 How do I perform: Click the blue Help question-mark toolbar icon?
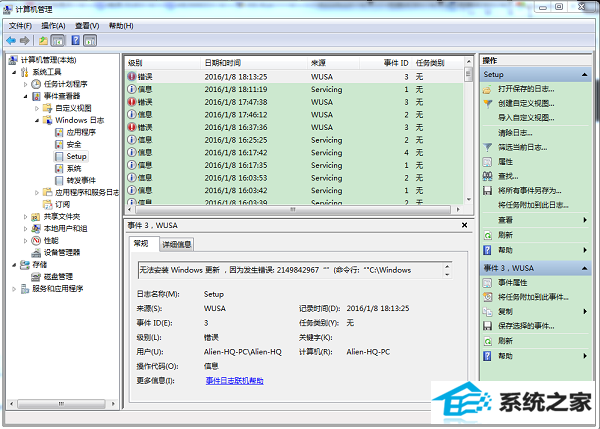pyautogui.click(x=76, y=40)
